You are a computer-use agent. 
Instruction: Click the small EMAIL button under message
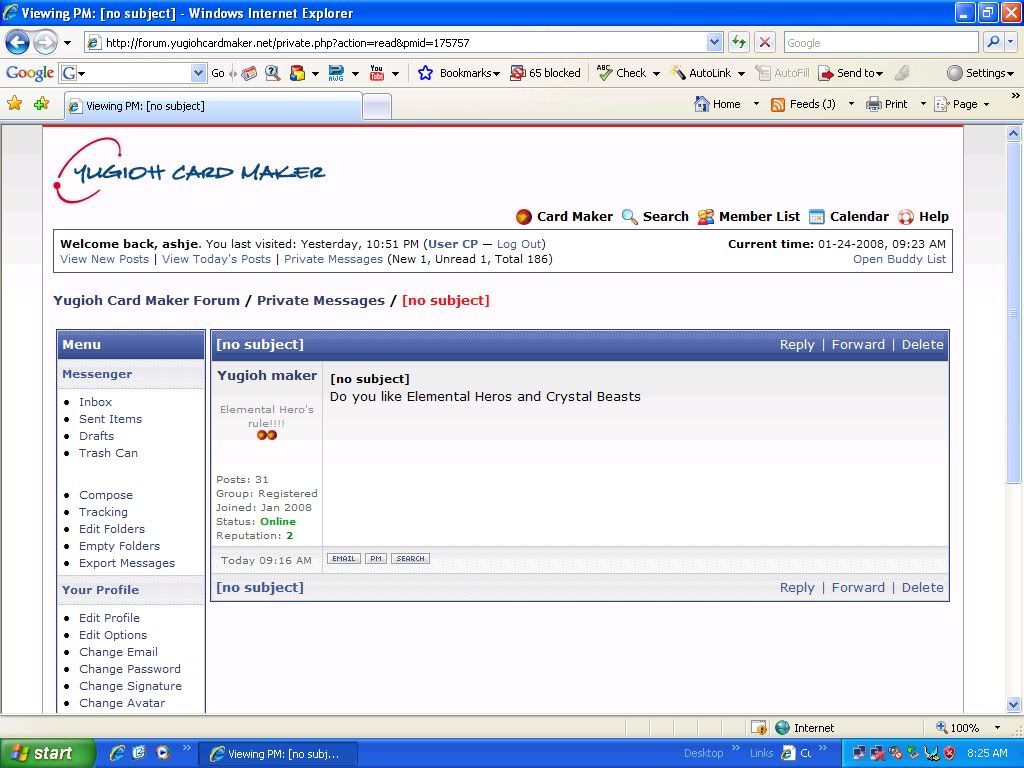[x=344, y=559]
